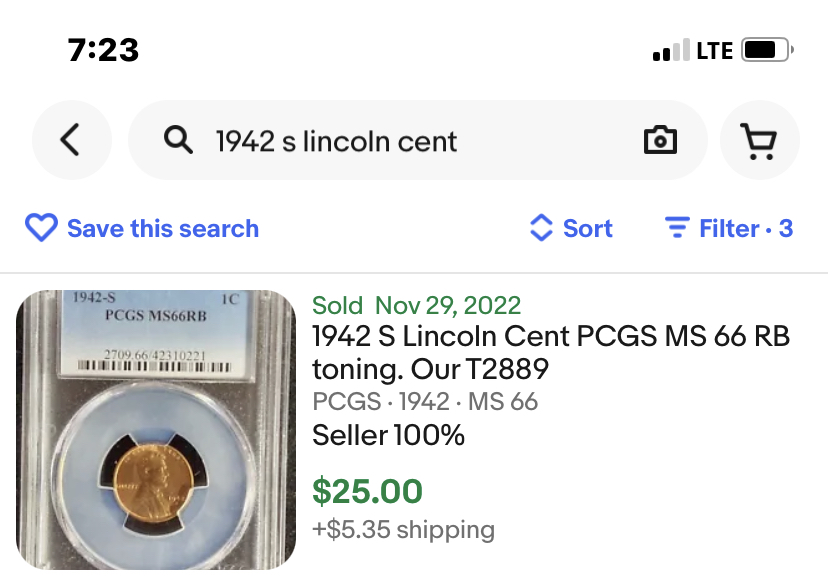Tap the "Seller 100%" rating text
Screen dimensions: 828x585
click(x=388, y=436)
